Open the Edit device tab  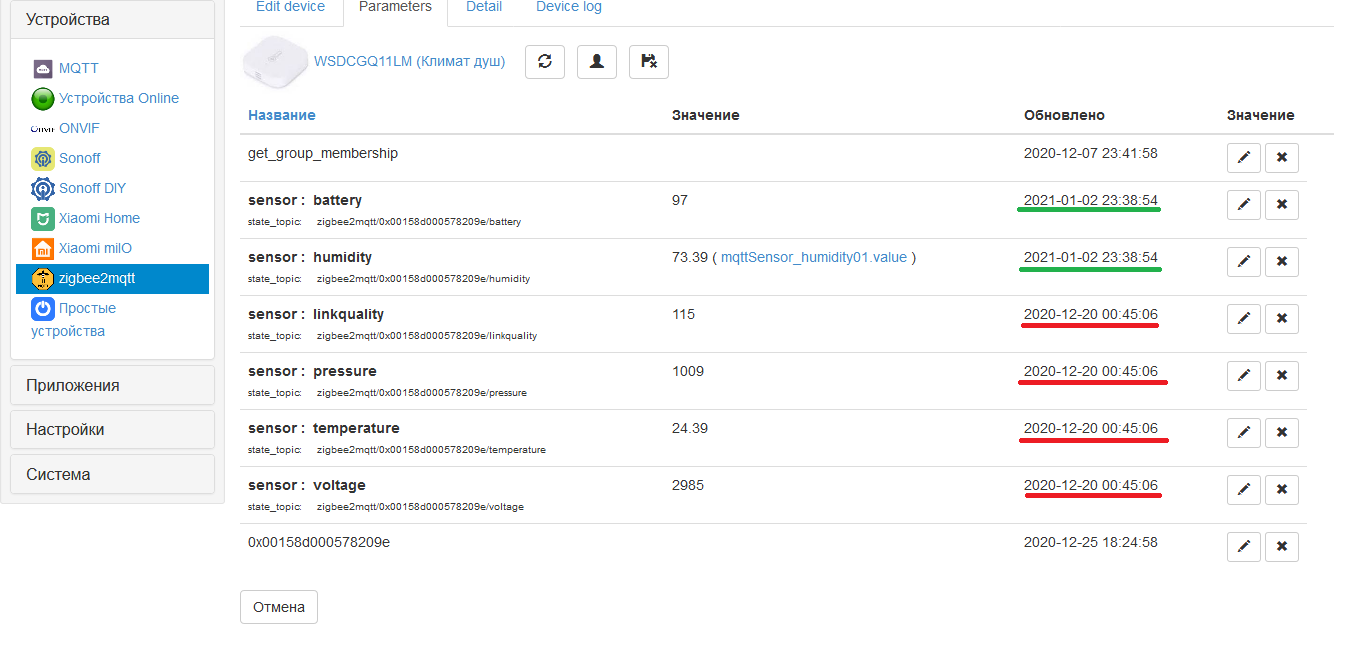pos(290,7)
